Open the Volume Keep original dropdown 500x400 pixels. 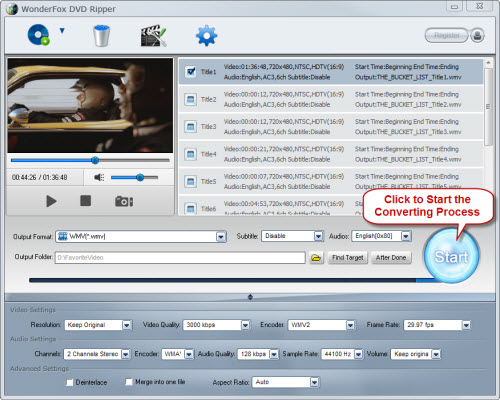click(x=436, y=354)
